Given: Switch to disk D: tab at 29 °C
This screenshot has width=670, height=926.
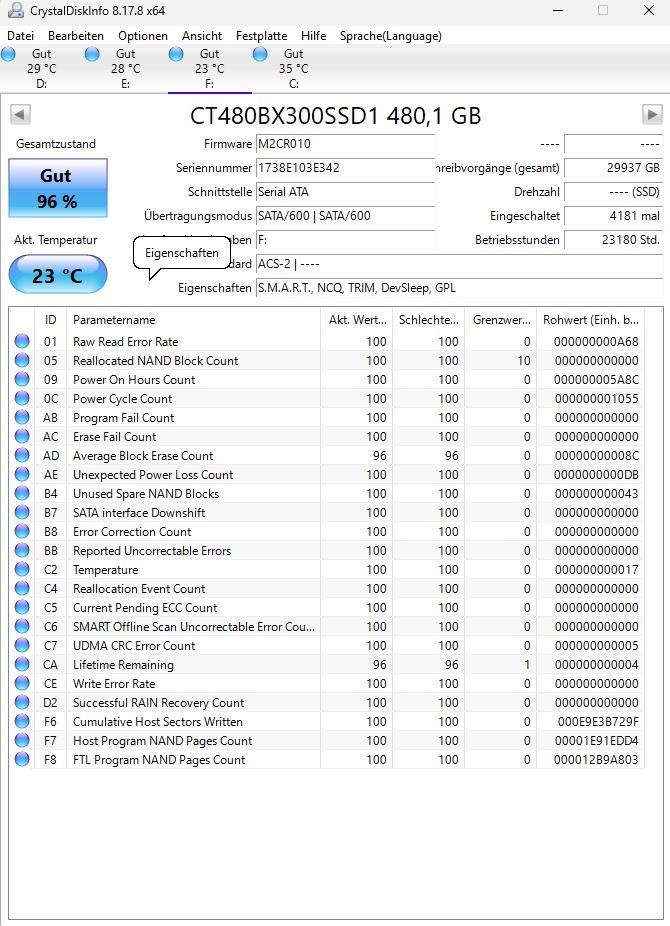Looking at the screenshot, I should click(42, 69).
